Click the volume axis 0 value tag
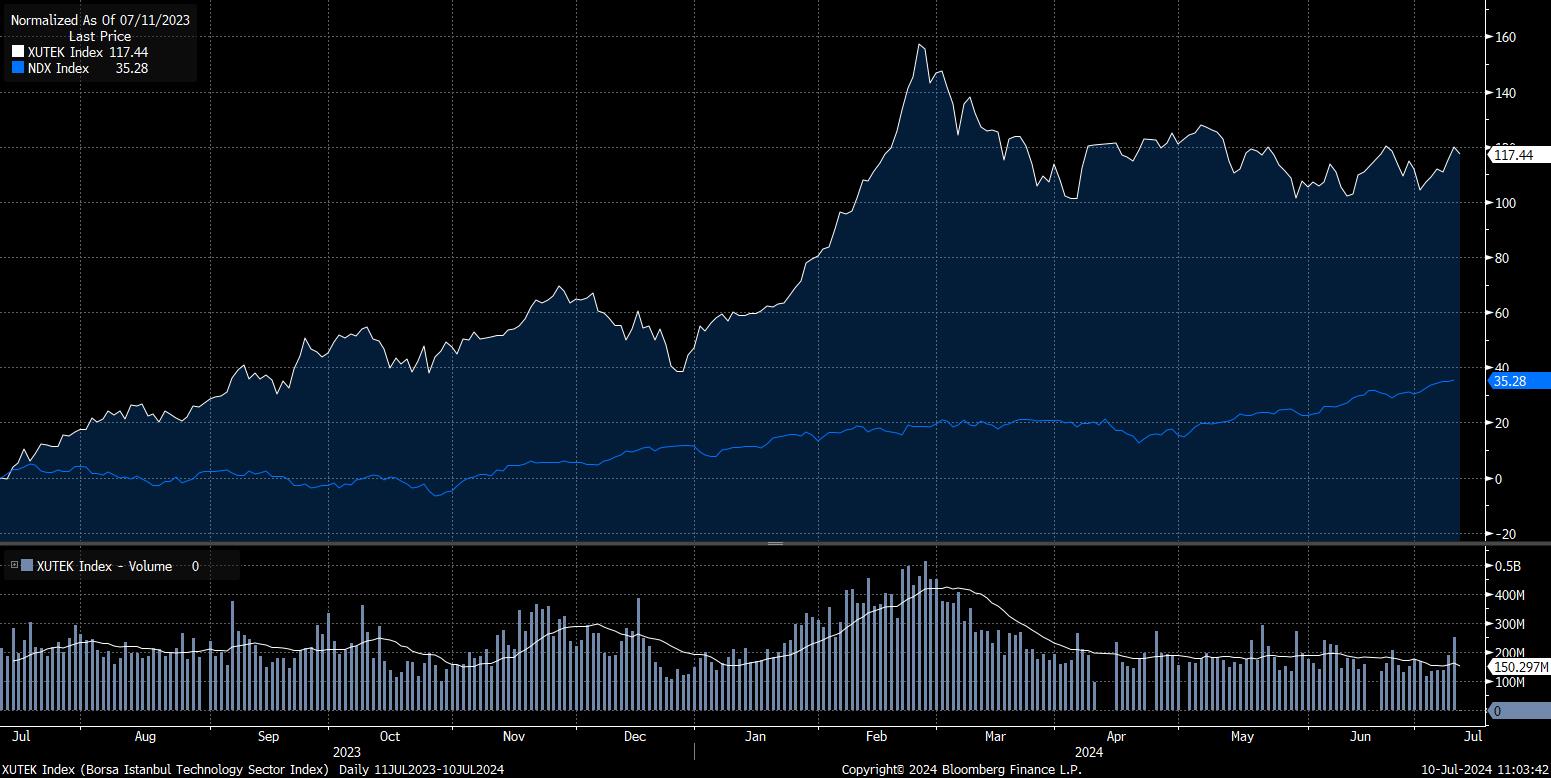The width and height of the screenshot is (1551, 778). pyautogui.click(x=1519, y=710)
